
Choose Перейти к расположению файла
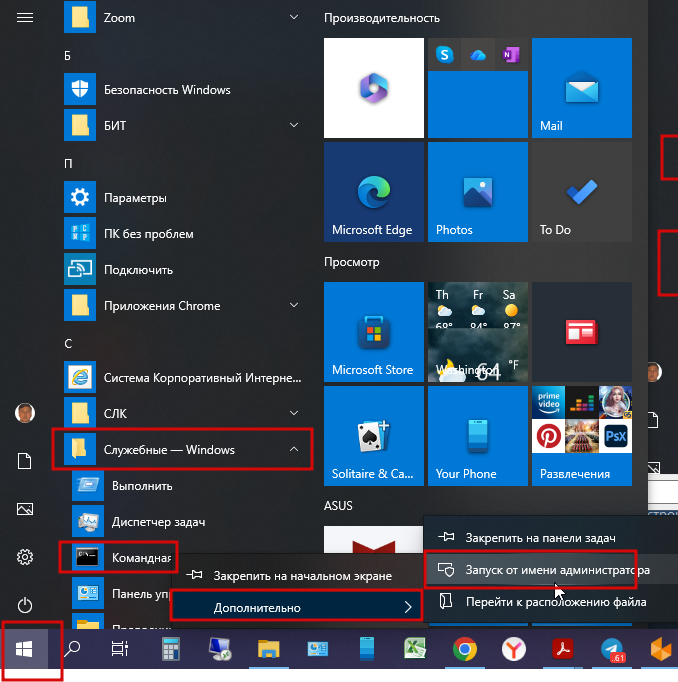(551, 602)
